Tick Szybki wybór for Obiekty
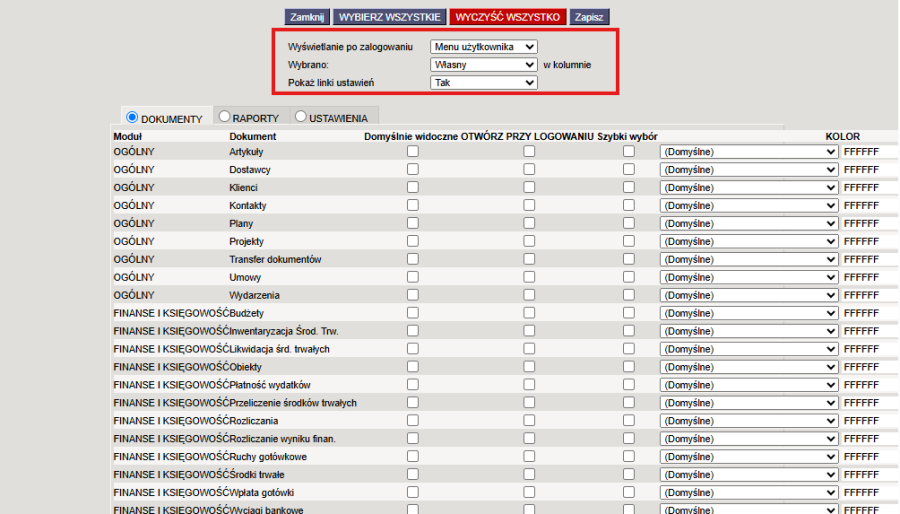The height and width of the screenshot is (514, 900). (629, 367)
